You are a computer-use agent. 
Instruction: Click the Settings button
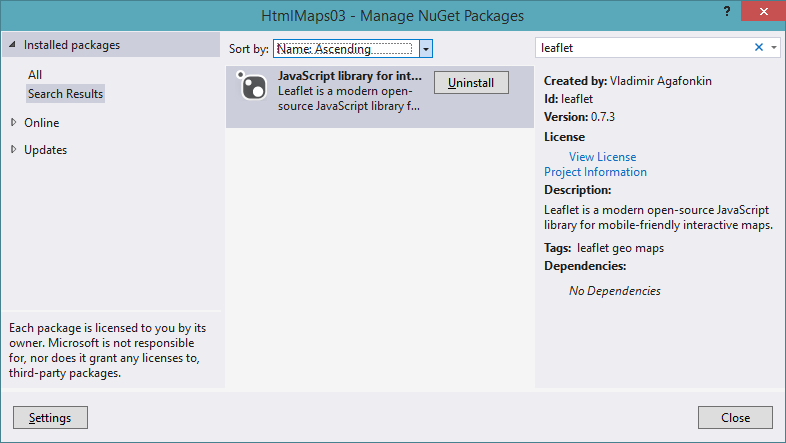click(x=50, y=417)
